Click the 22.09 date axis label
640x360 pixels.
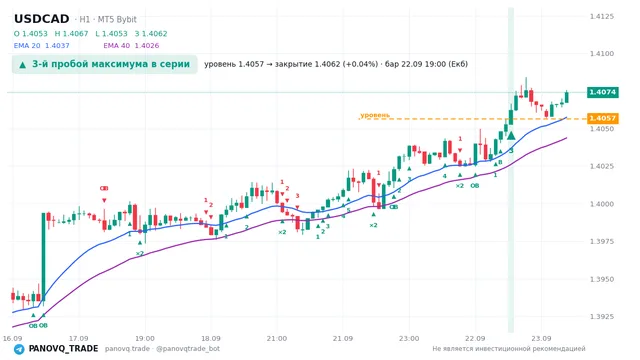(475, 338)
